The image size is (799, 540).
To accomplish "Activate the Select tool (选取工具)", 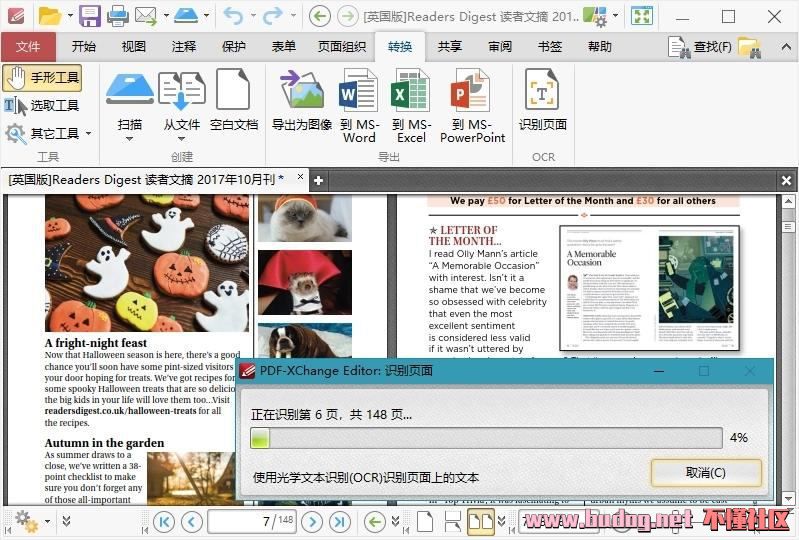I will [42, 105].
